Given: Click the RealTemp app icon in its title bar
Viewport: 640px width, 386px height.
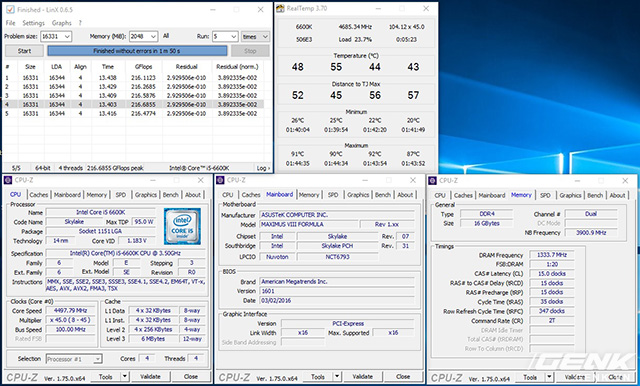Looking at the screenshot, I should pos(280,8).
